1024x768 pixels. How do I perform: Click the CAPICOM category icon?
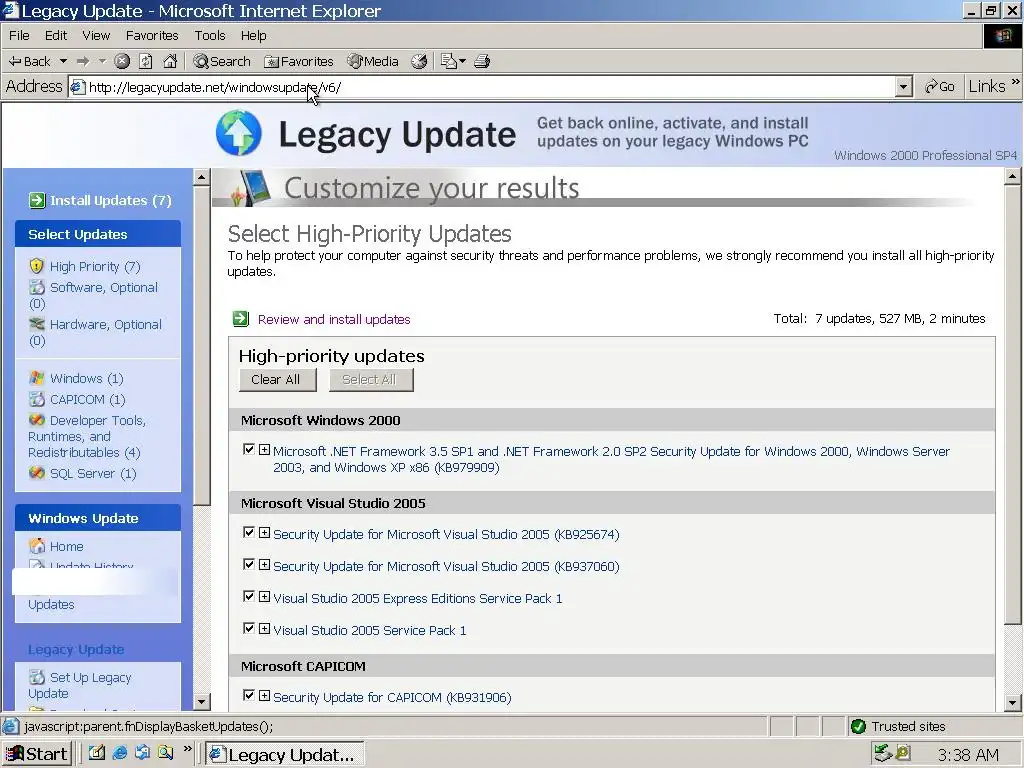[37, 399]
